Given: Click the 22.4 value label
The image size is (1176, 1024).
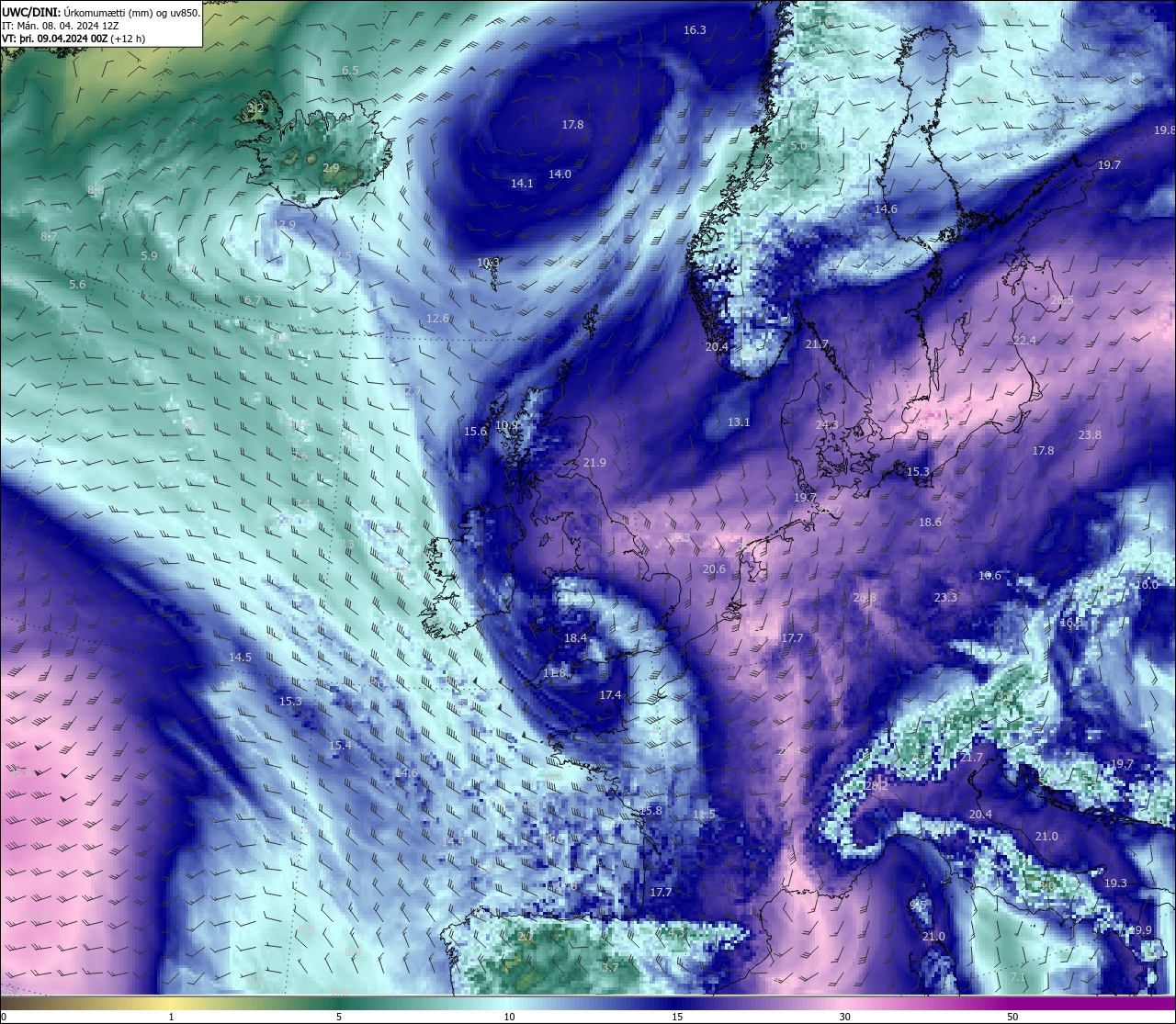Looking at the screenshot, I should point(1024,341).
